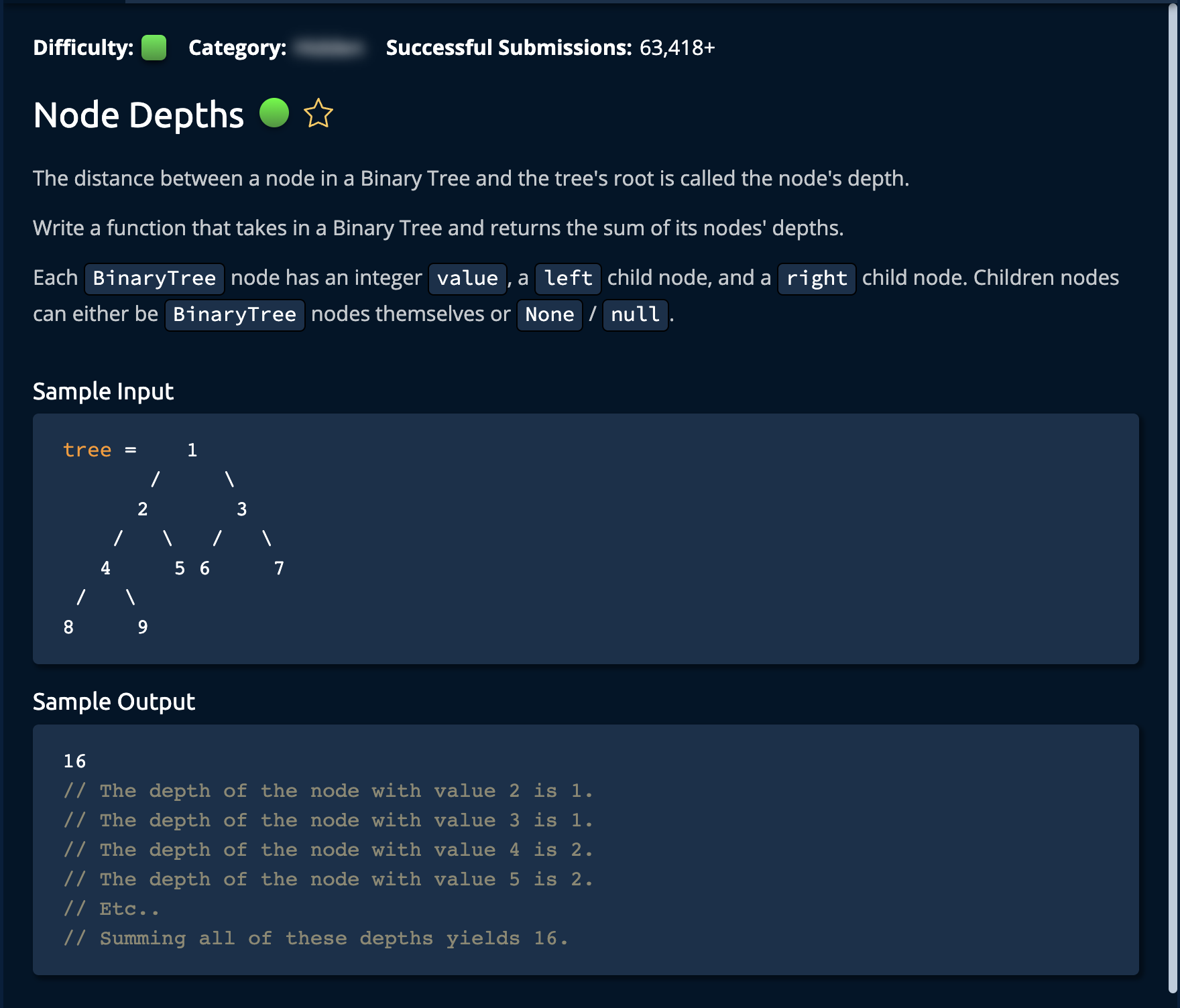Click the Sample Output heading
This screenshot has height=1008, width=1180.
[114, 702]
